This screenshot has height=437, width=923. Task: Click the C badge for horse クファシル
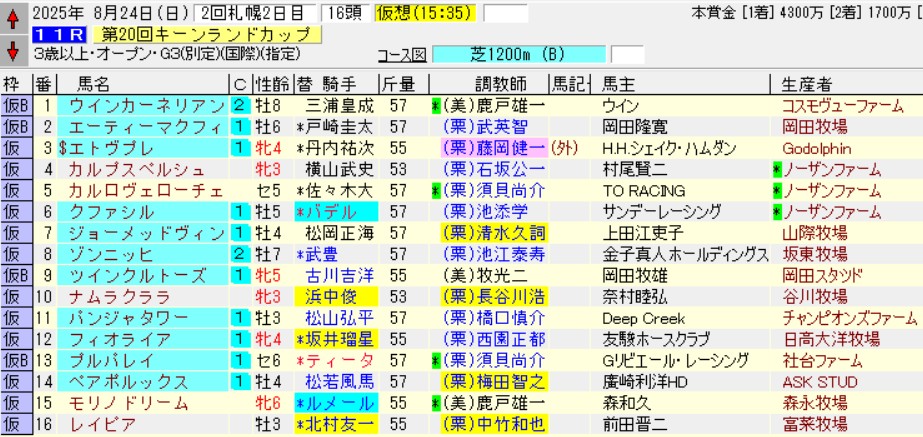pyautogui.click(x=240, y=211)
